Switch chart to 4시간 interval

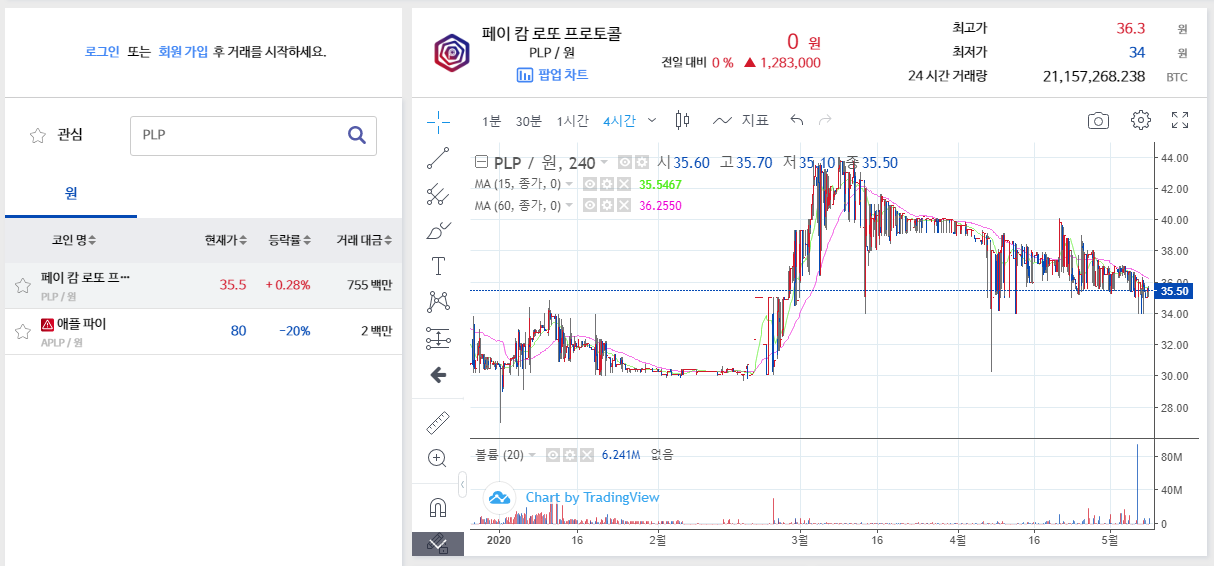(x=619, y=121)
